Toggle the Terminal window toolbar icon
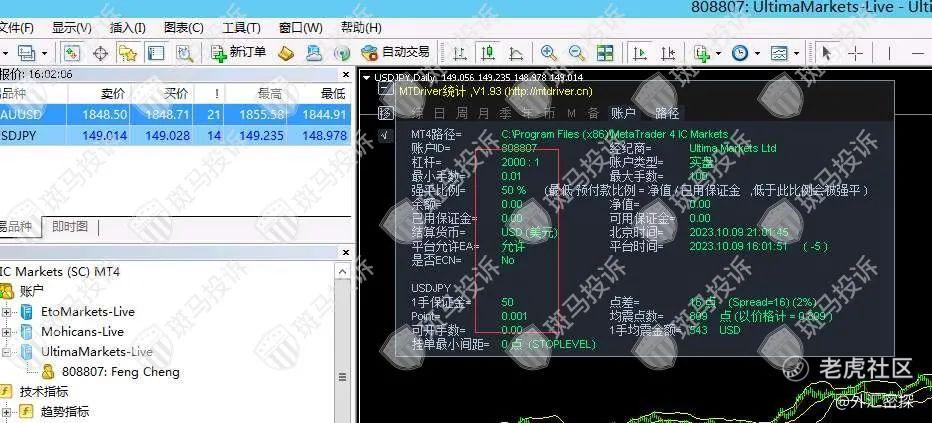The height and width of the screenshot is (423, 932). pos(156,53)
